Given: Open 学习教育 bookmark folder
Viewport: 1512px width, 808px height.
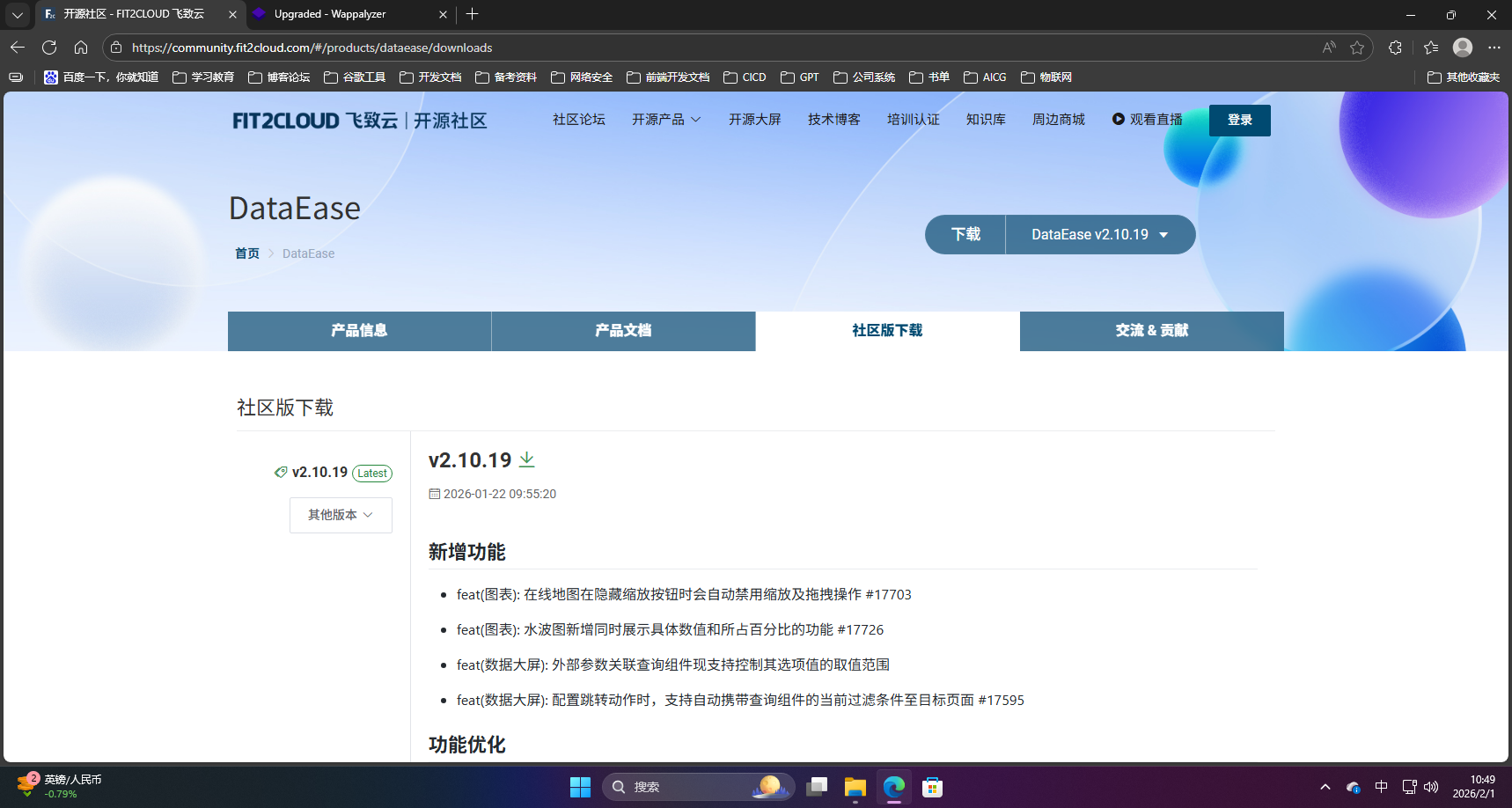Looking at the screenshot, I should [x=203, y=77].
